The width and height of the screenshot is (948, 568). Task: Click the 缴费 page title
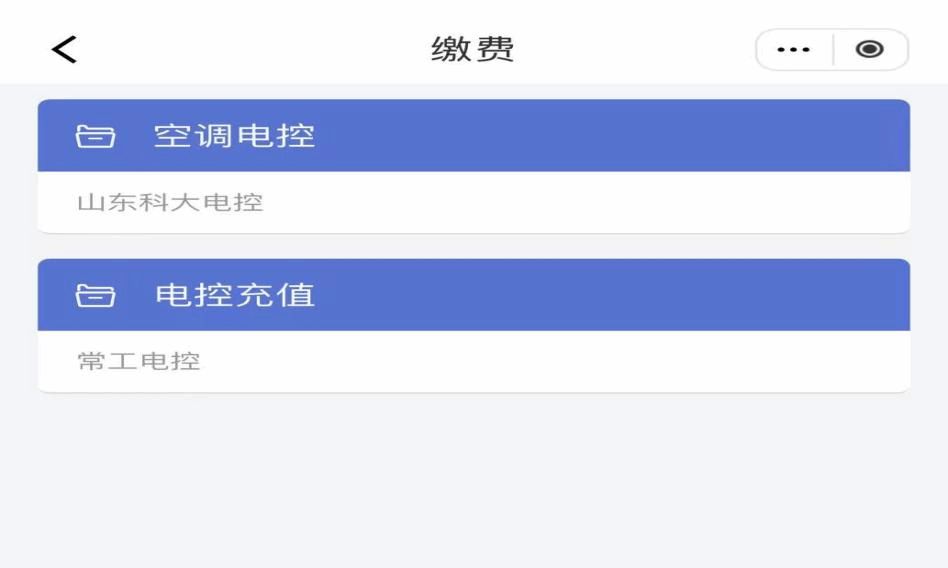[x=473, y=49]
